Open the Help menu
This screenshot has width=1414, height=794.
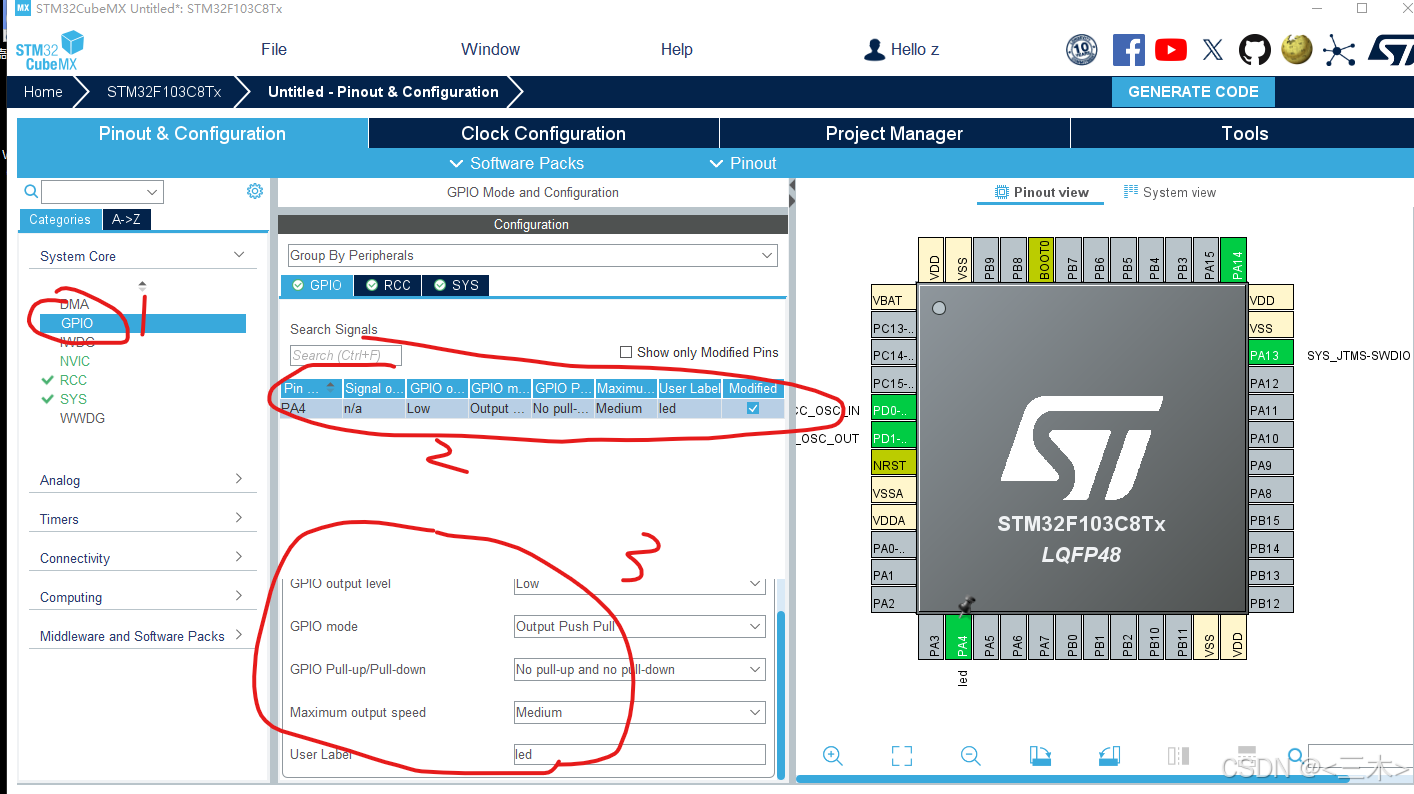(677, 49)
